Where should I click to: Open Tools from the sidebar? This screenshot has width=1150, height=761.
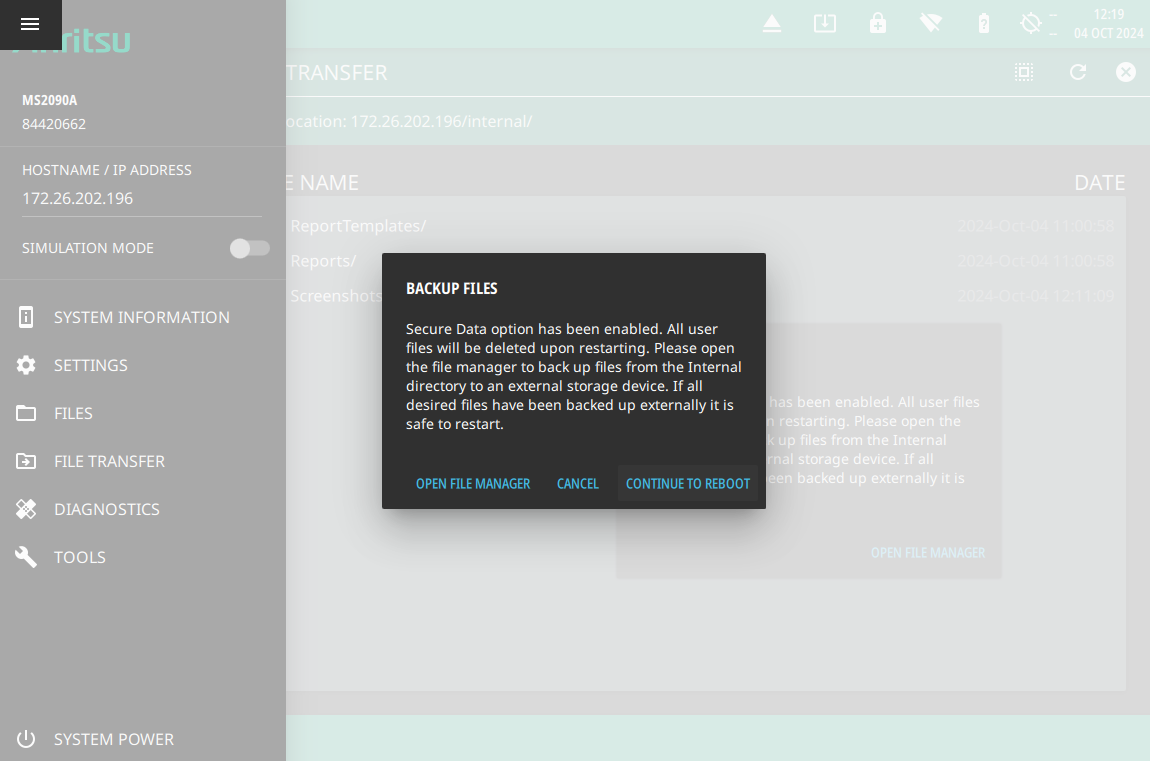pyautogui.click(x=79, y=557)
